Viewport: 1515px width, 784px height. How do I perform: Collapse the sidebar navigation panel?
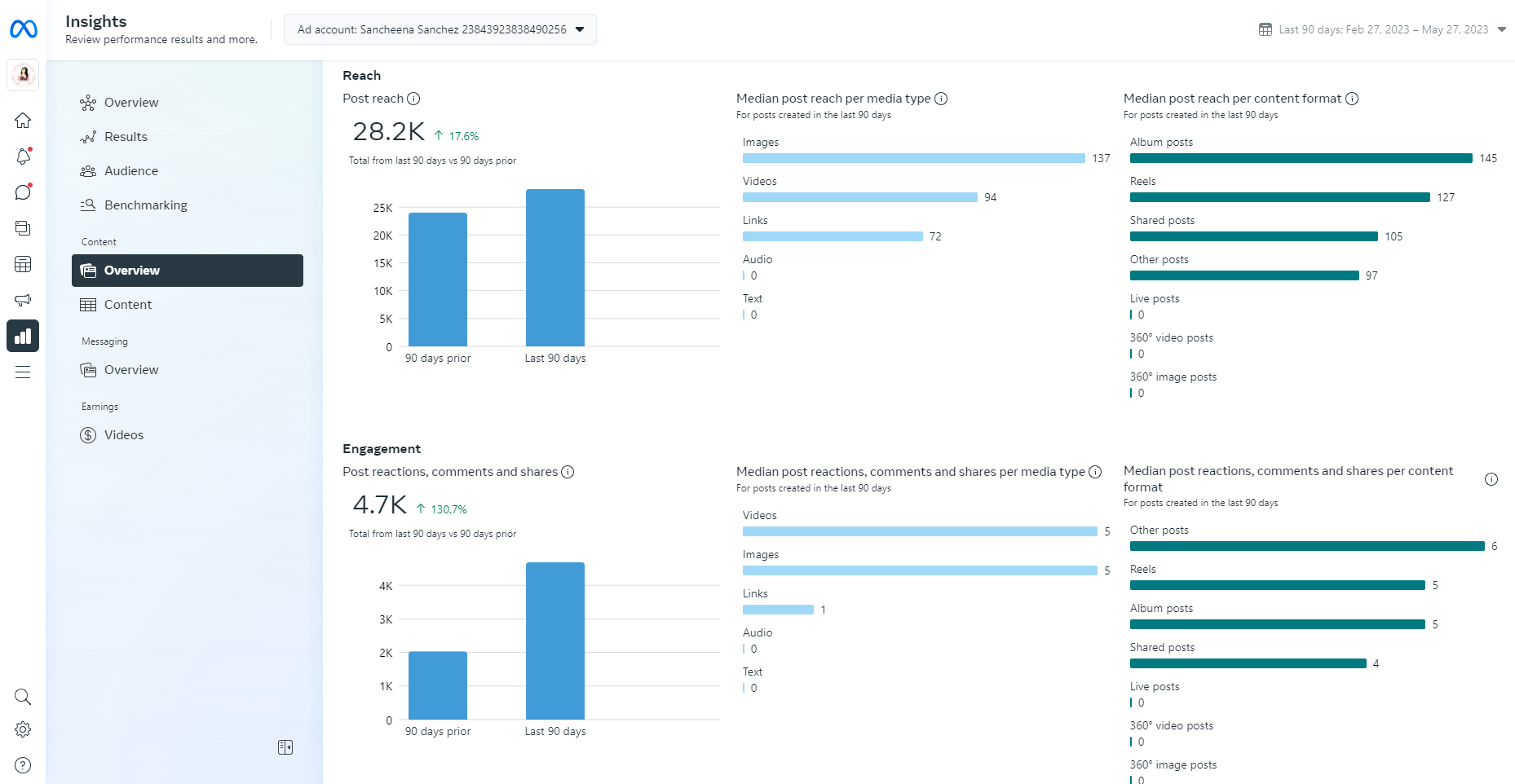[x=285, y=747]
